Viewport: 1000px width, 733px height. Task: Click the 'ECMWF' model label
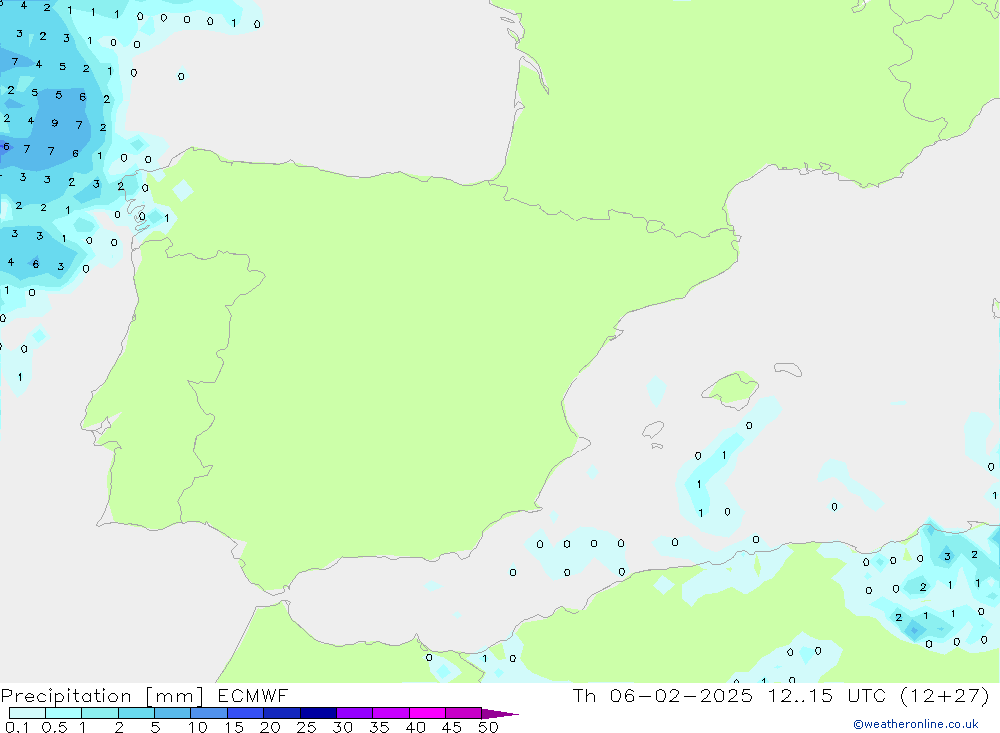(x=253, y=696)
